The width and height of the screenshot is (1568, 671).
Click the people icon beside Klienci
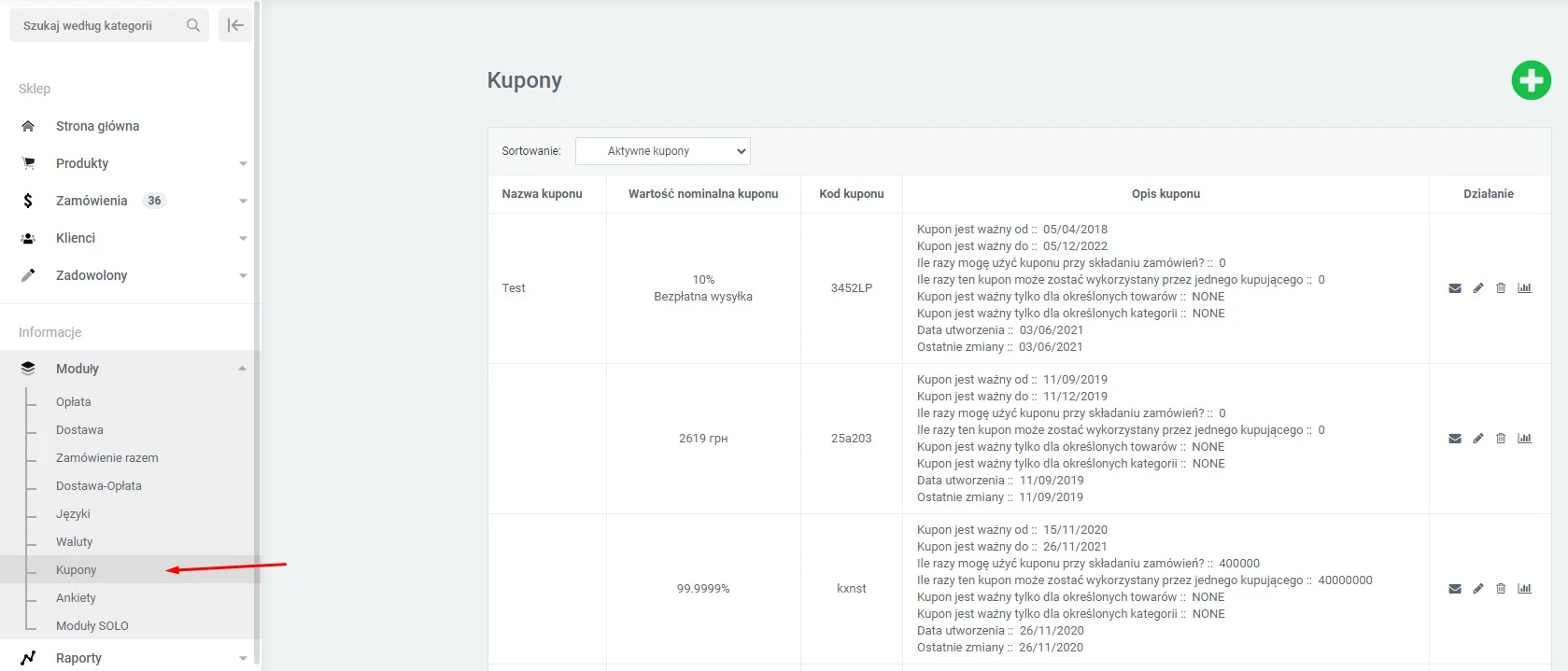pyautogui.click(x=28, y=238)
